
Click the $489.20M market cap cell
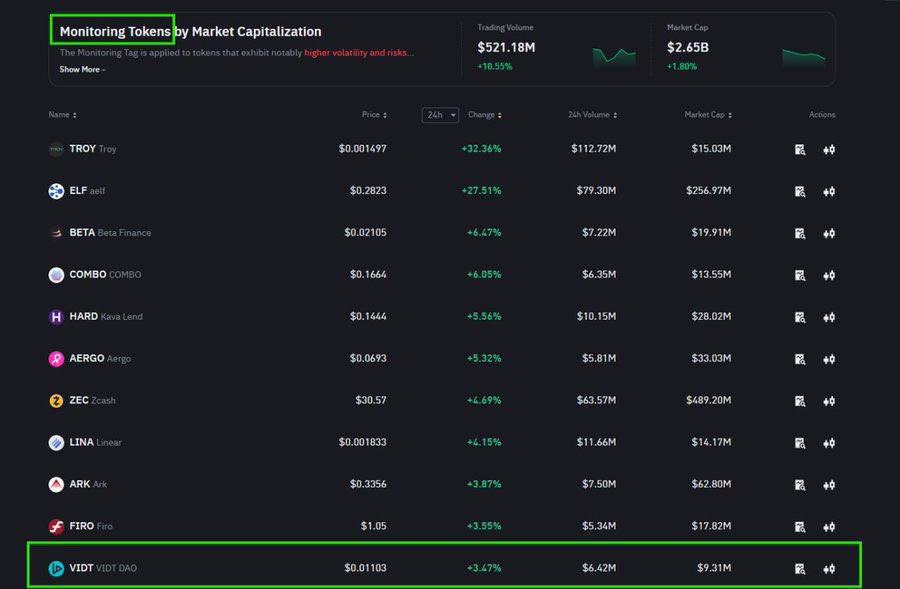pyautogui.click(x=708, y=400)
